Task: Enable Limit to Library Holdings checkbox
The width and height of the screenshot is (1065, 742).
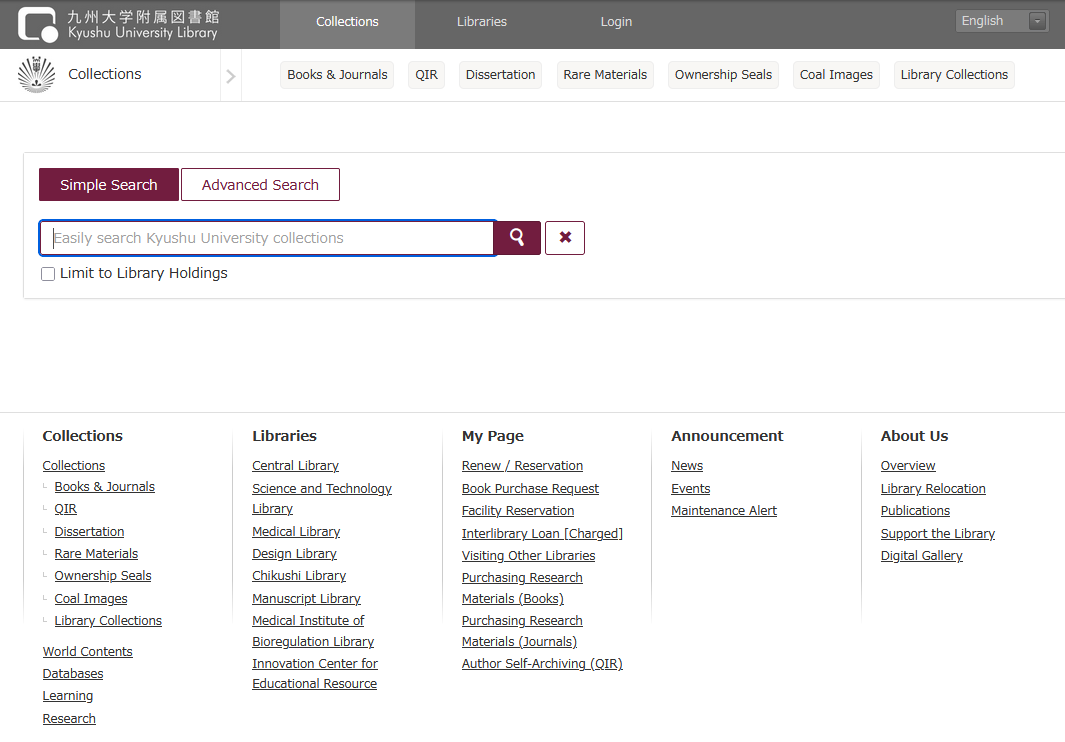Action: [48, 274]
